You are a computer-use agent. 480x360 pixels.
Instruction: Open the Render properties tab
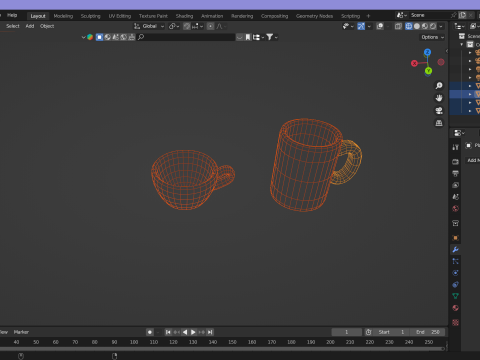tap(455, 162)
